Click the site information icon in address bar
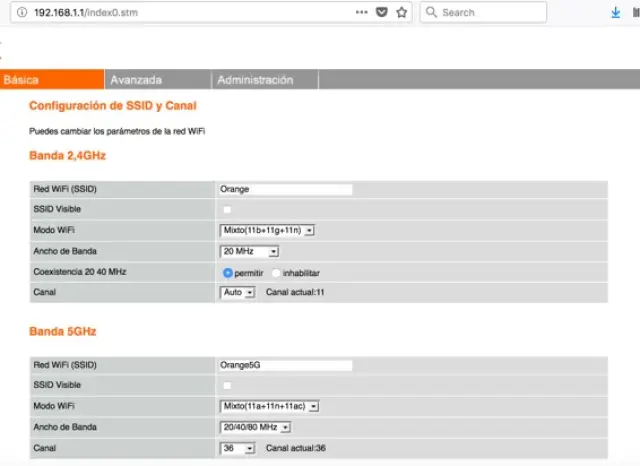The height and width of the screenshot is (466, 640). [x=21, y=12]
